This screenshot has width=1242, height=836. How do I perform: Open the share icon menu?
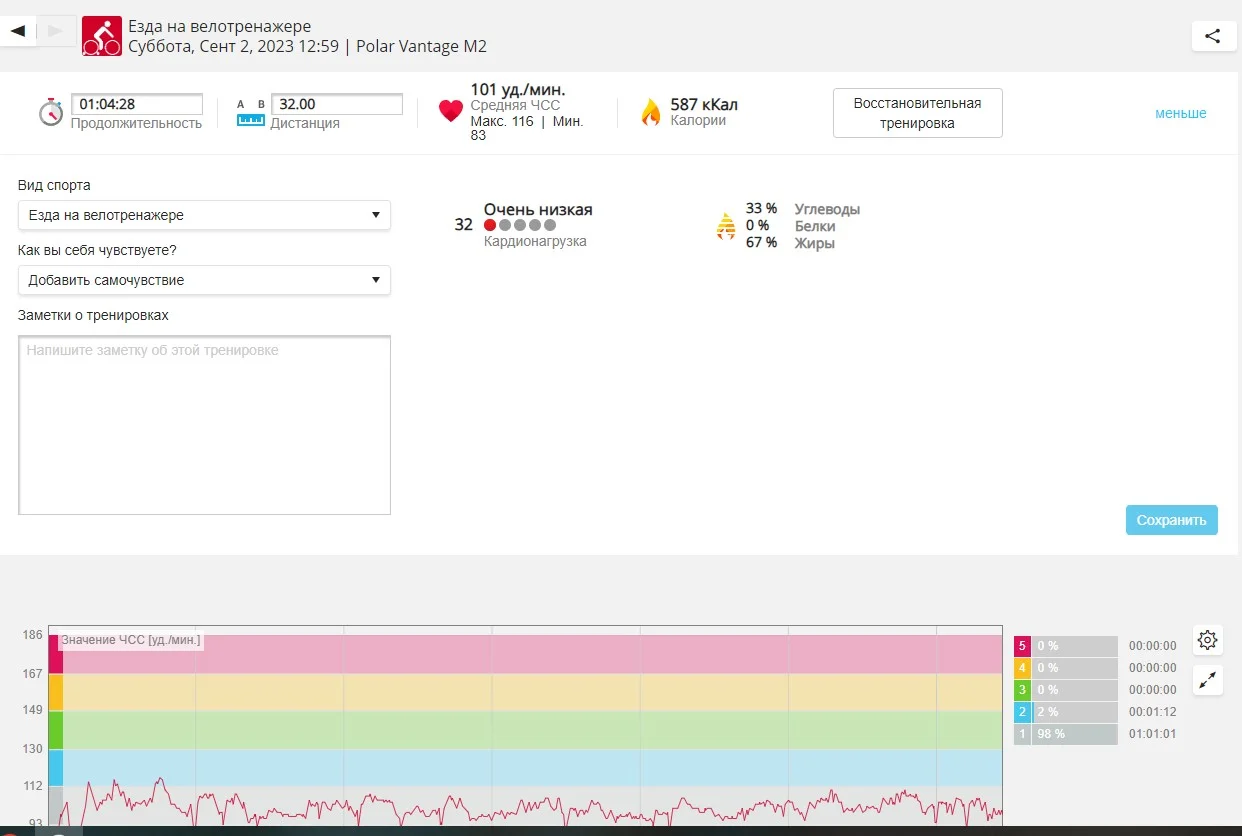point(1212,36)
